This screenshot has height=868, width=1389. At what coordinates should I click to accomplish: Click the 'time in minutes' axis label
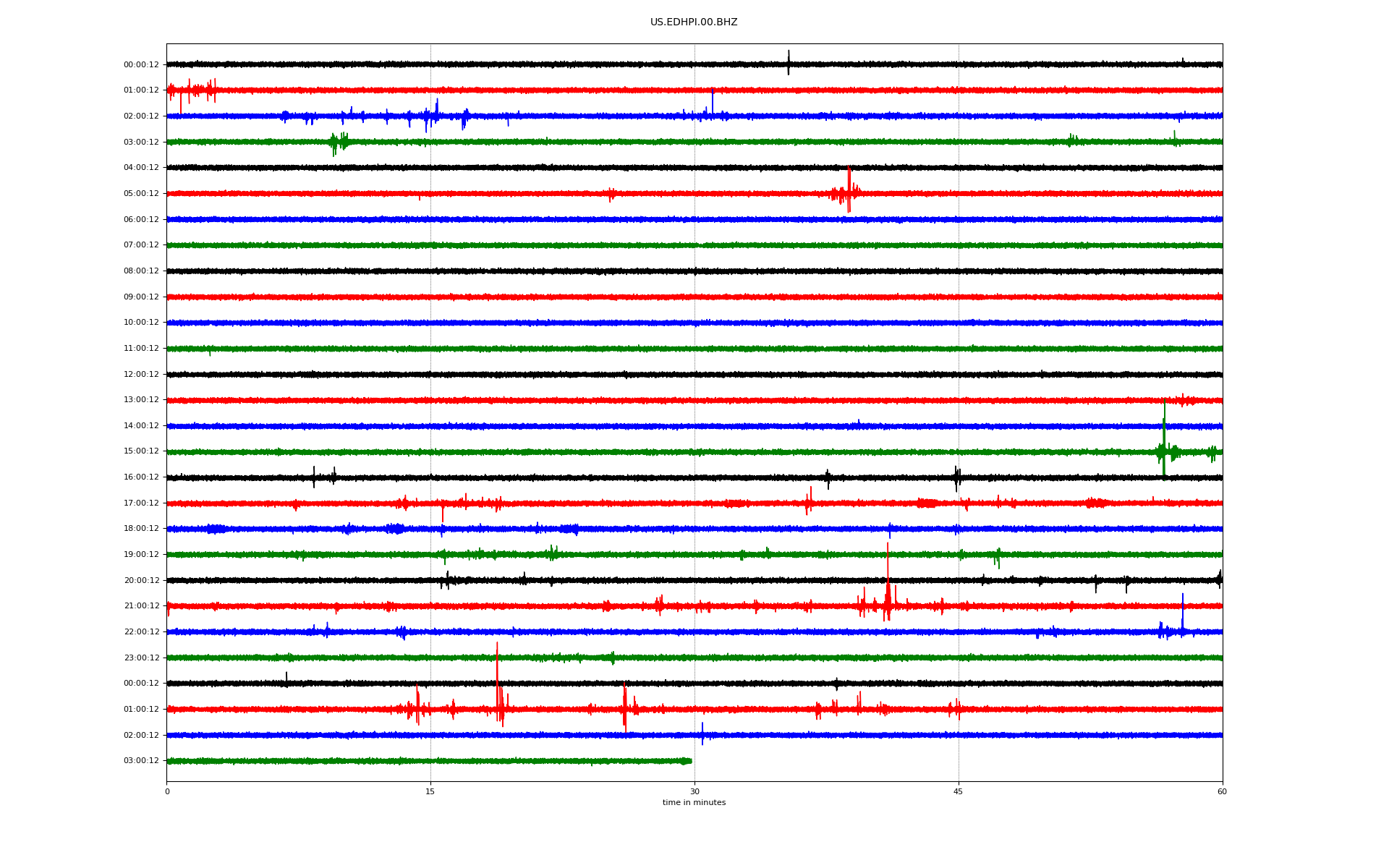pos(694,803)
